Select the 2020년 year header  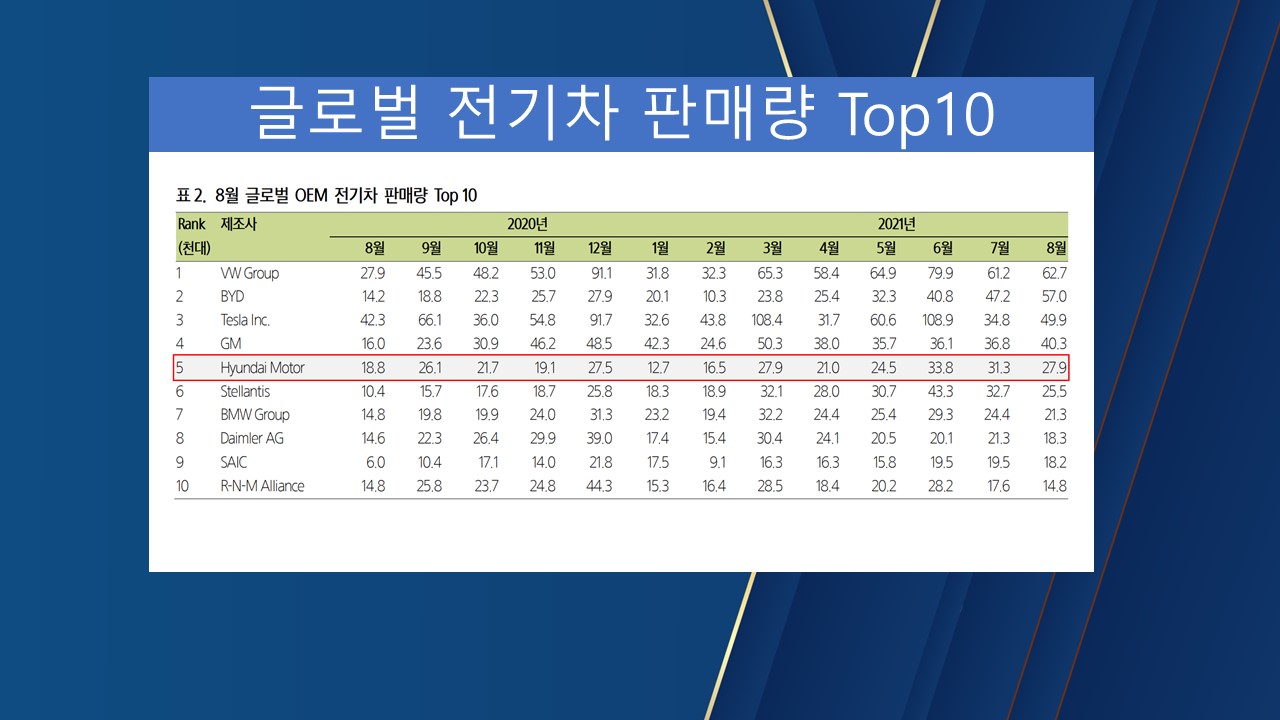click(527, 224)
